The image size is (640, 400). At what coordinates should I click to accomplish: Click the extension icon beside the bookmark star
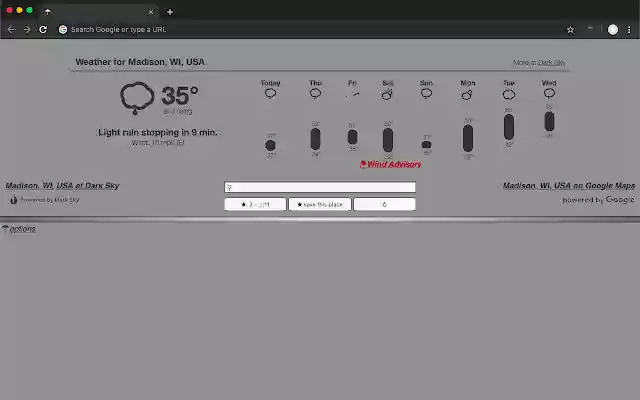(x=590, y=28)
